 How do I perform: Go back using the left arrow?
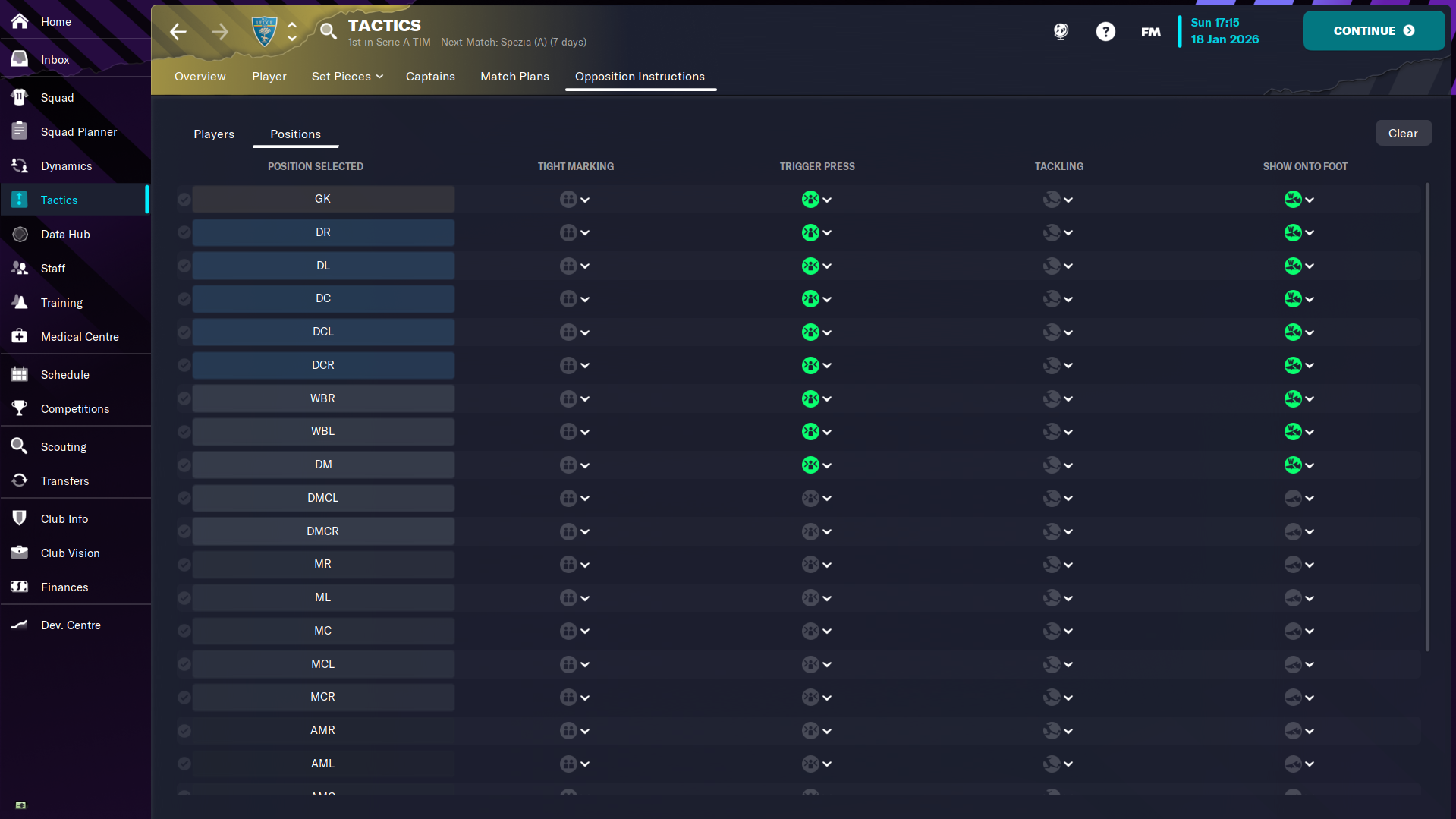tap(178, 31)
